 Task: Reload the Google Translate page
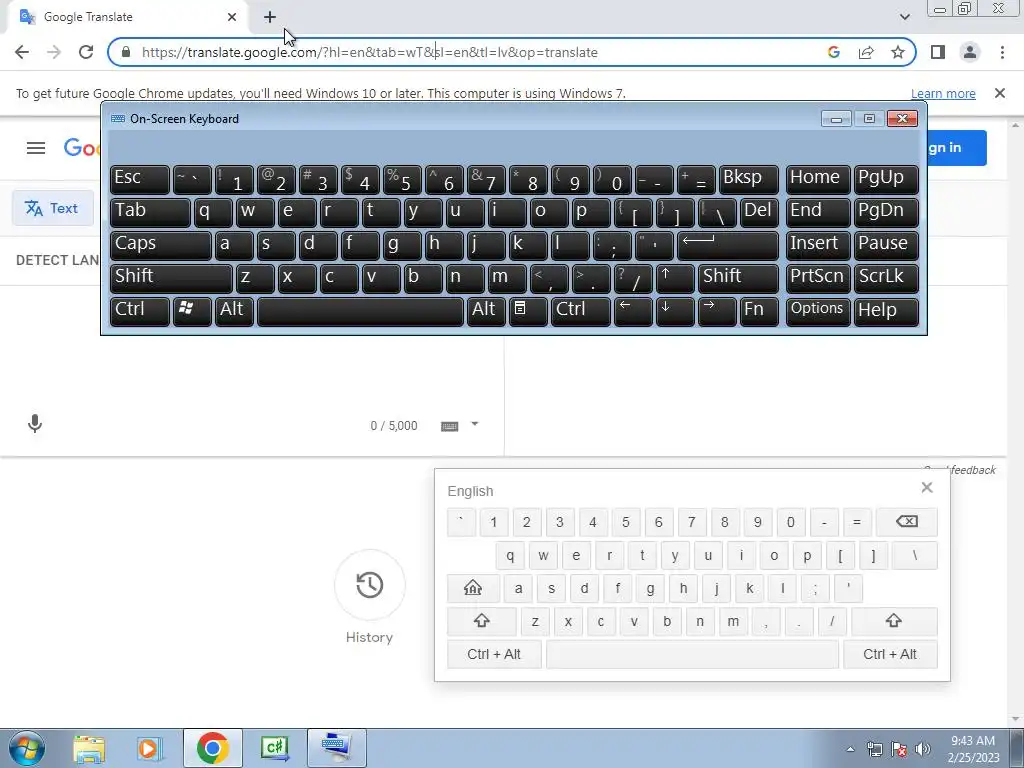click(x=86, y=52)
